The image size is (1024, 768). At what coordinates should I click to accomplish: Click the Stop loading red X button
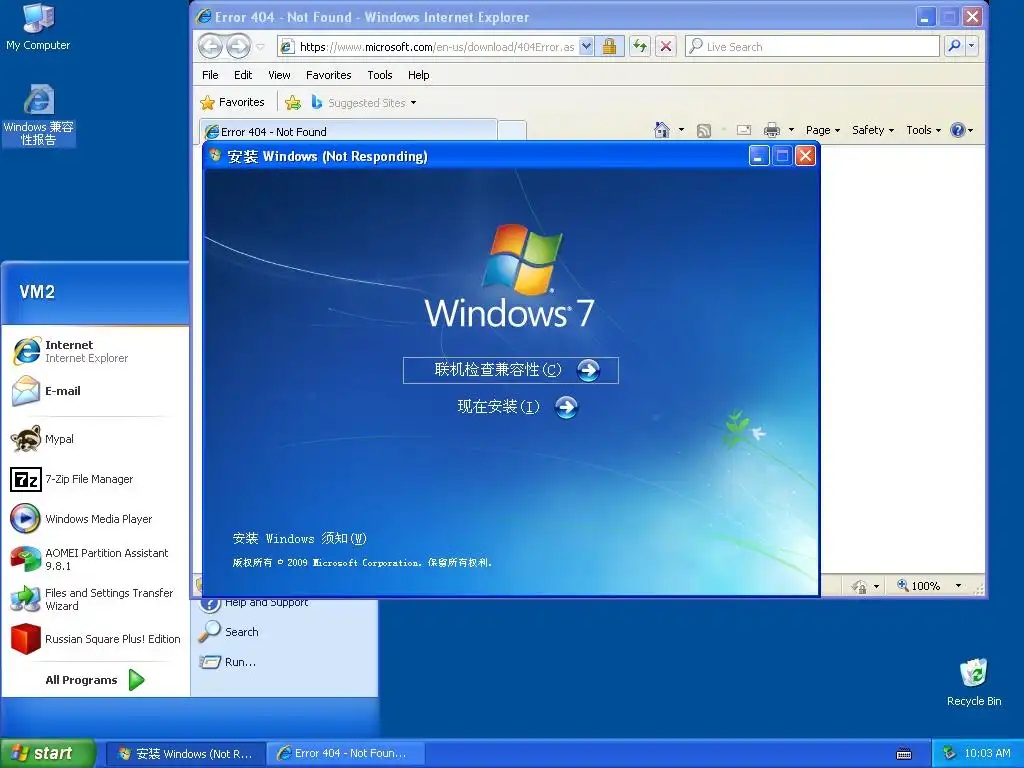(665, 46)
